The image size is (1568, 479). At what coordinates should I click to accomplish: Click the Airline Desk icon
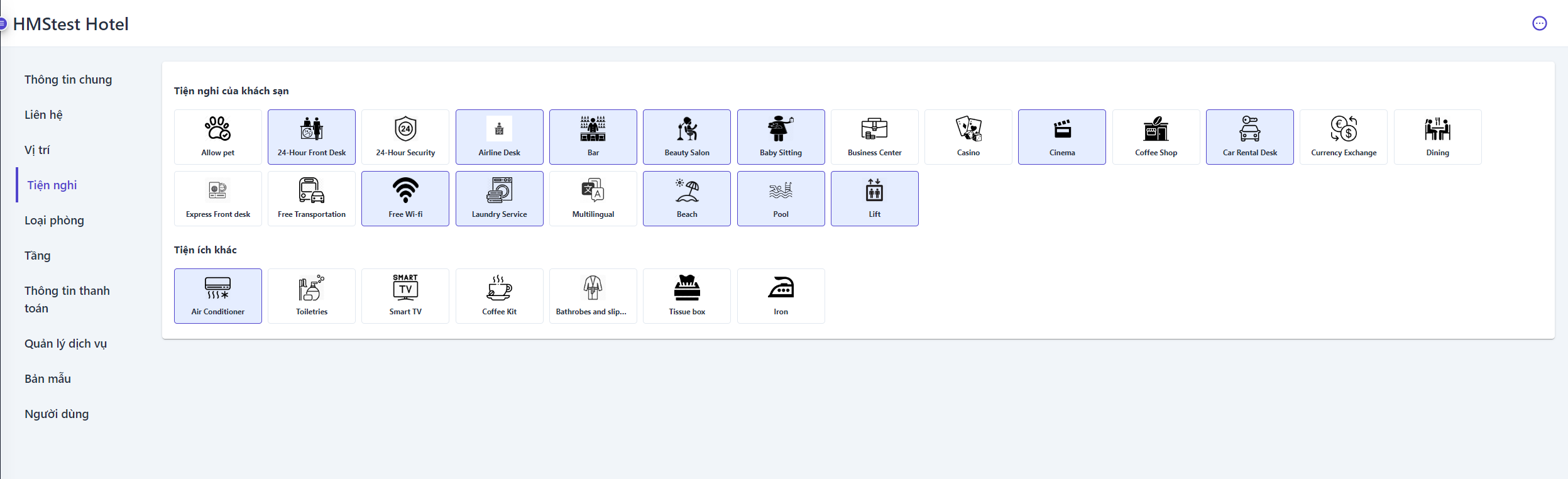[499, 128]
